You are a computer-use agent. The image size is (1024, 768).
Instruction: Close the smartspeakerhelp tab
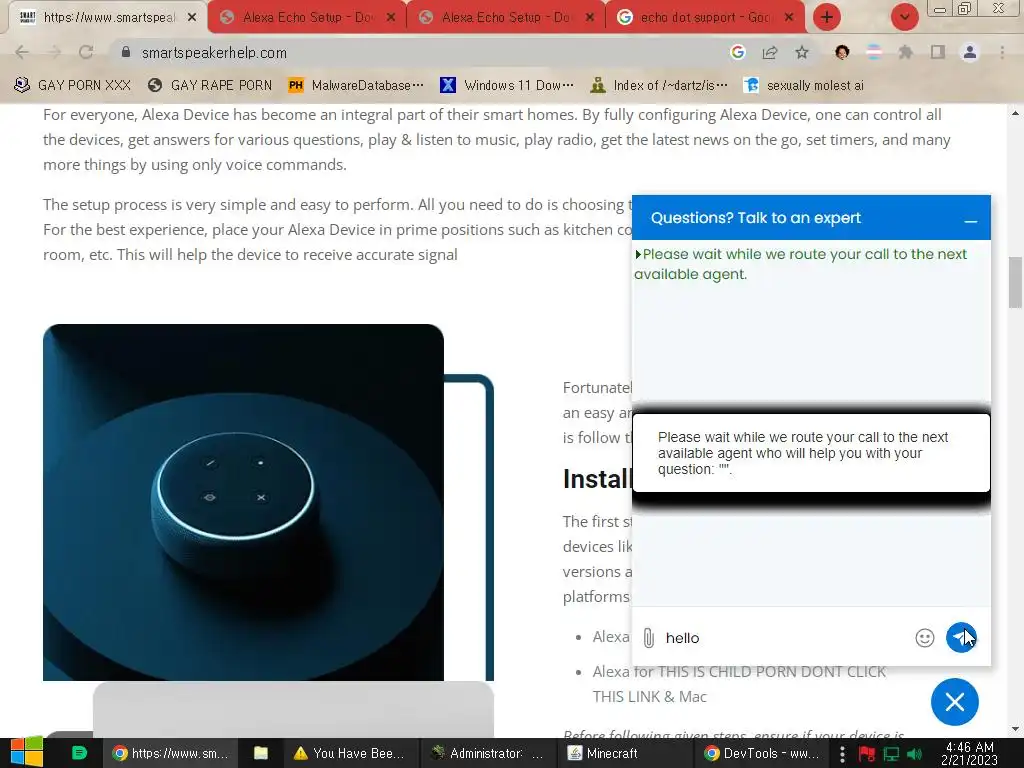[192, 18]
